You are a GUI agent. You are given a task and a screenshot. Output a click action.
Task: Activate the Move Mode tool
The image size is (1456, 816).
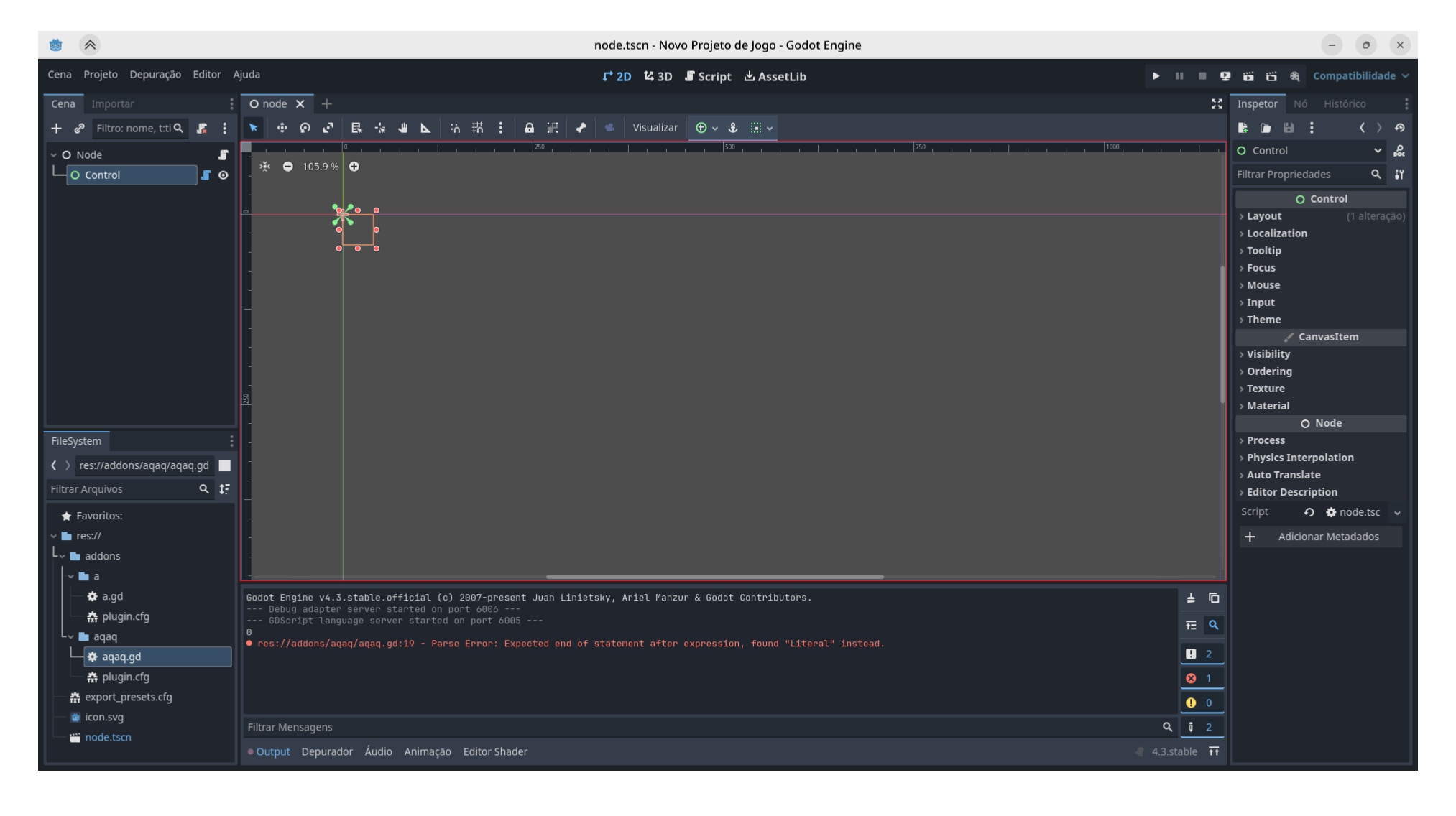pyautogui.click(x=282, y=128)
